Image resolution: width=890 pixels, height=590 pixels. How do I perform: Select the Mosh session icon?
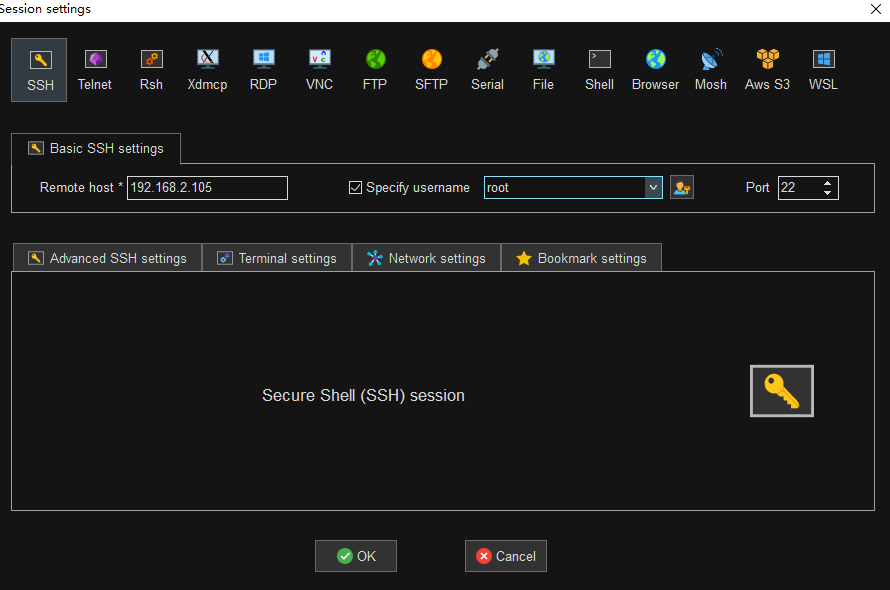pyautogui.click(x=711, y=70)
